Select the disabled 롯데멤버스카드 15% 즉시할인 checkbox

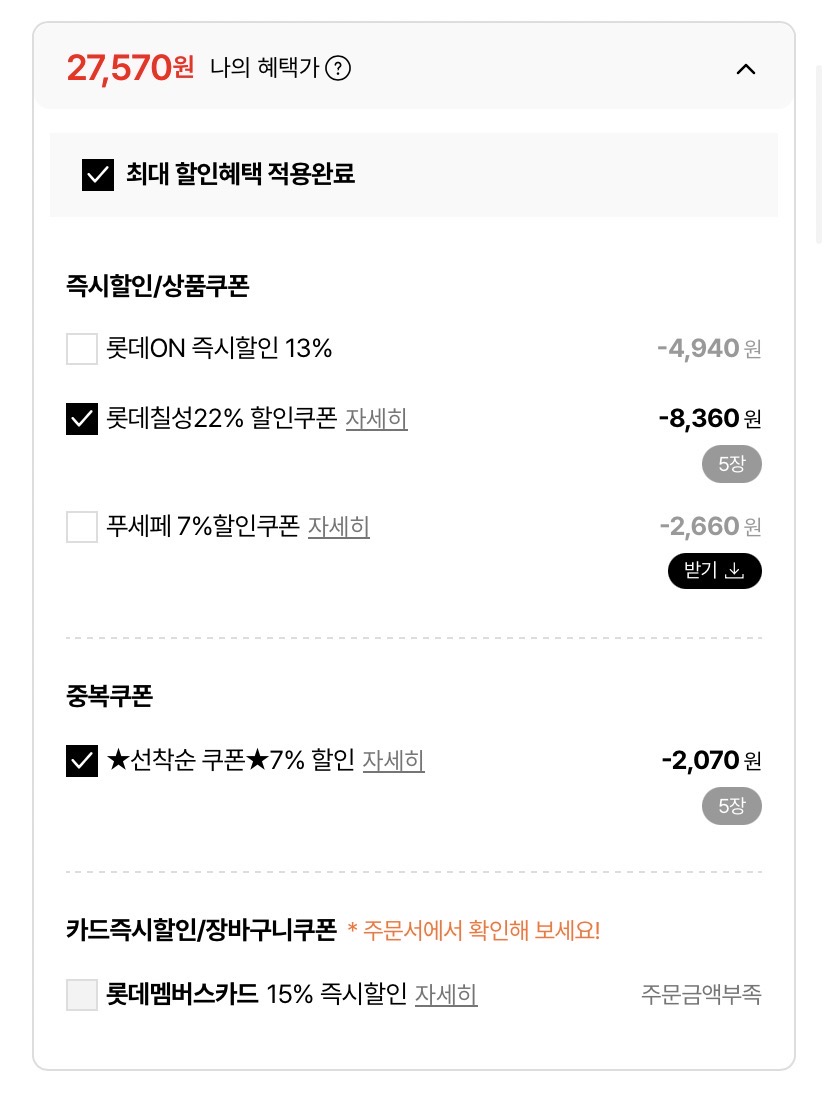coord(82,995)
